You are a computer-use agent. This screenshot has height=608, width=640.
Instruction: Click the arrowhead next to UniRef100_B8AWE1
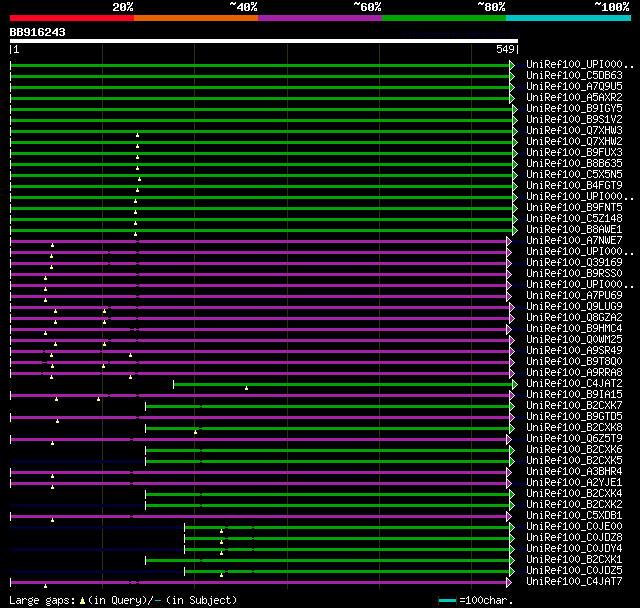(513, 229)
